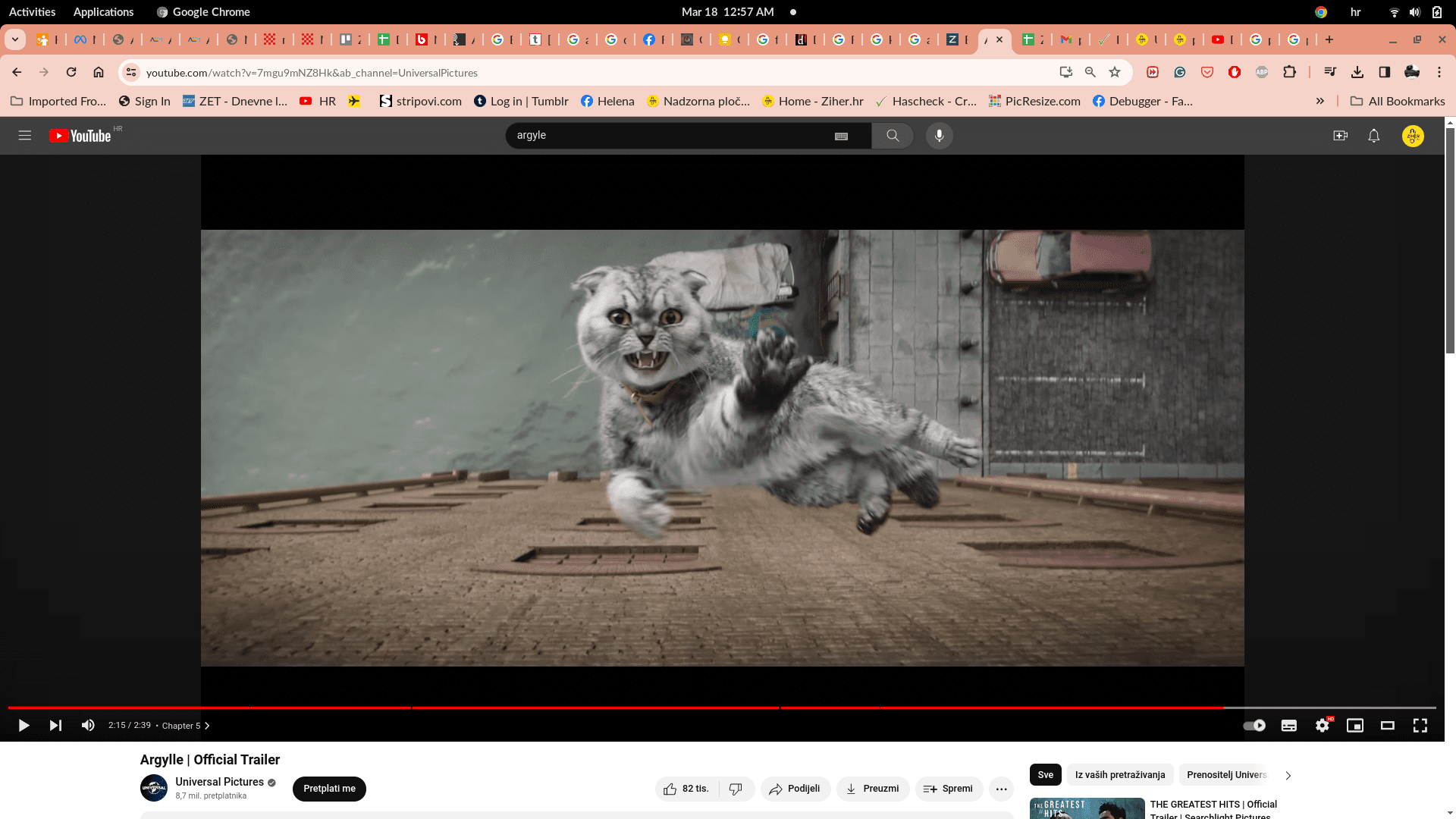Toggle the Chrome side panel
Viewport: 1456px width, 819px height.
1385,72
